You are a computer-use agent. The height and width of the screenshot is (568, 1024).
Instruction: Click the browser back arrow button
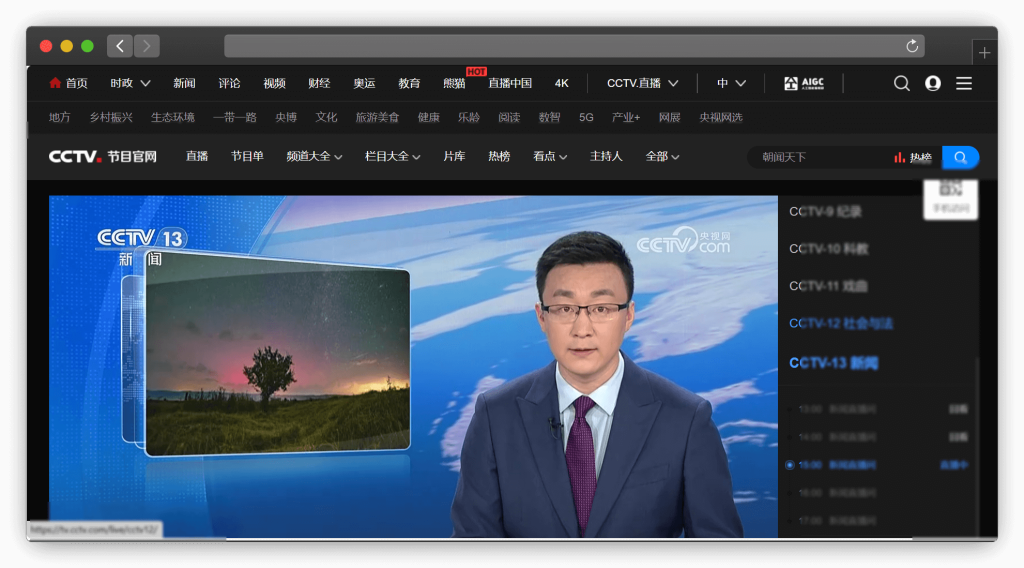[120, 46]
